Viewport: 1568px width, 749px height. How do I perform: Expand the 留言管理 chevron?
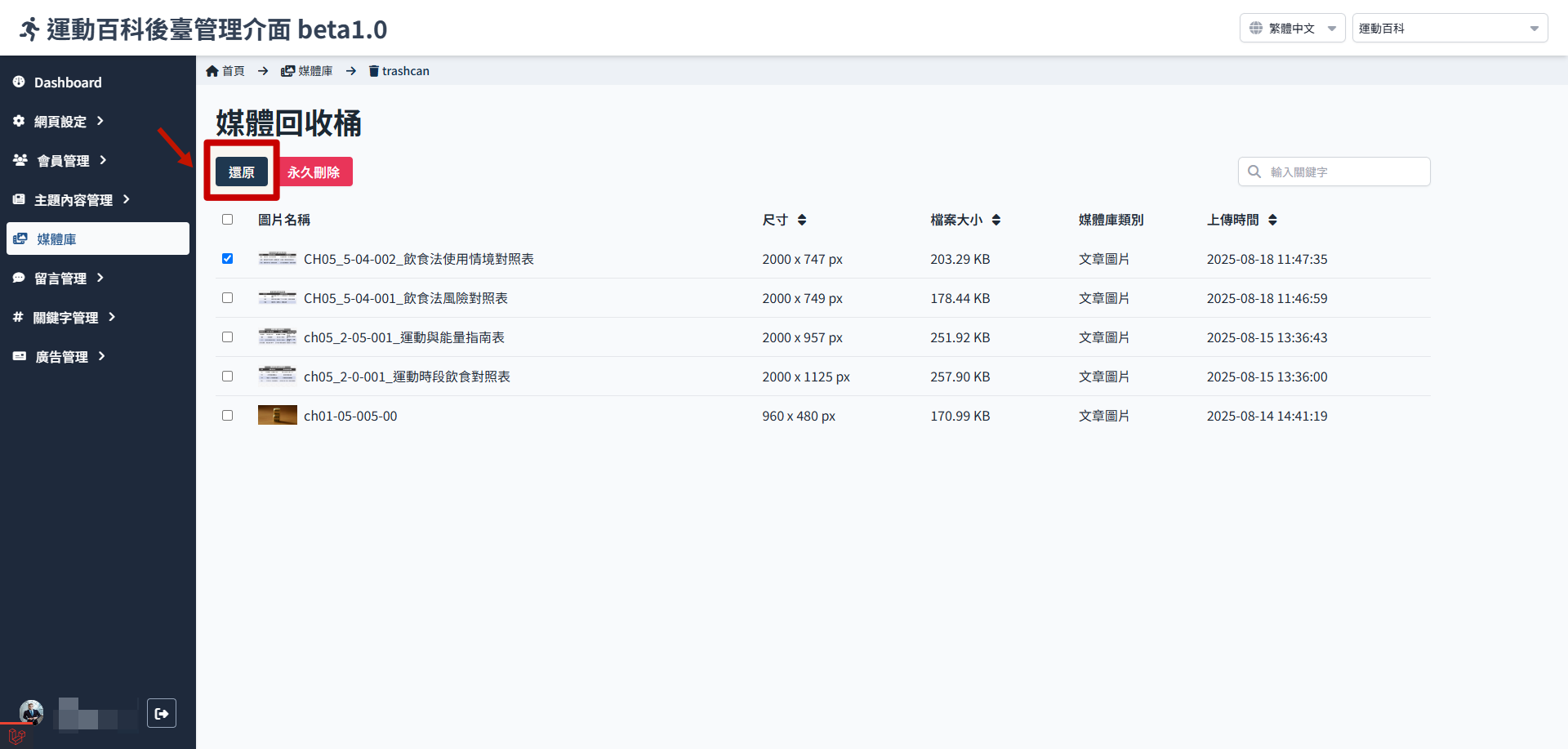(x=100, y=278)
